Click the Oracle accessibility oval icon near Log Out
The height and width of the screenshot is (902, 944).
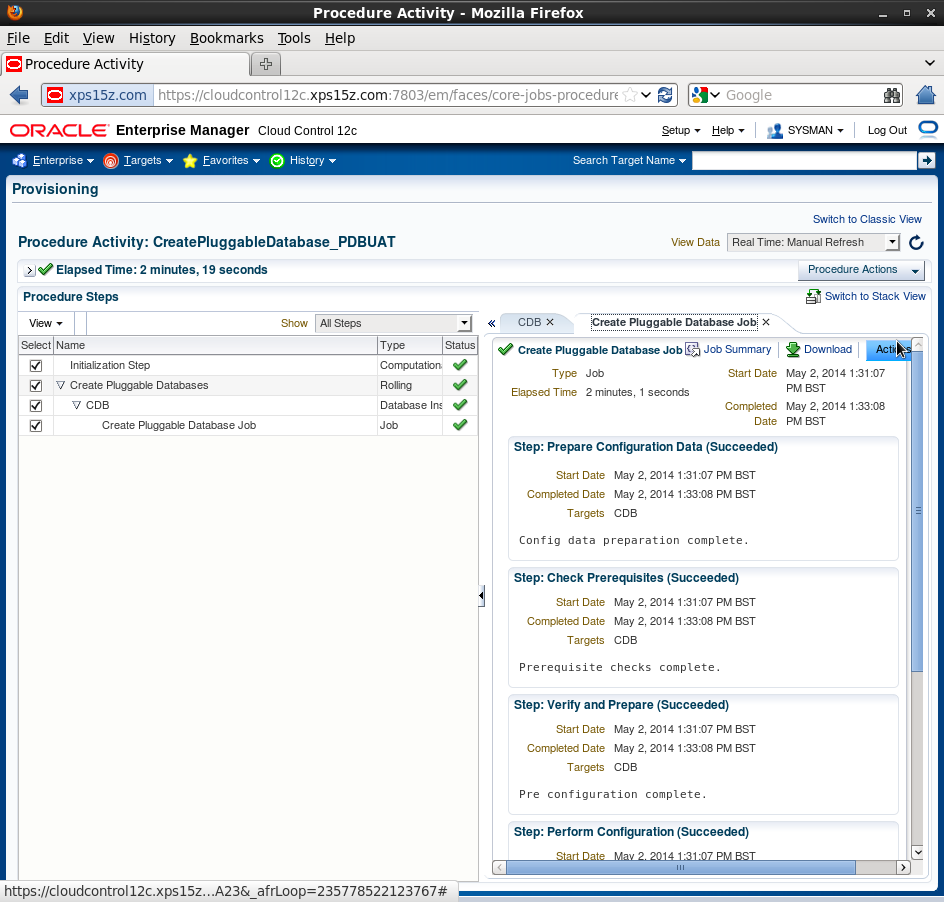pos(928,129)
